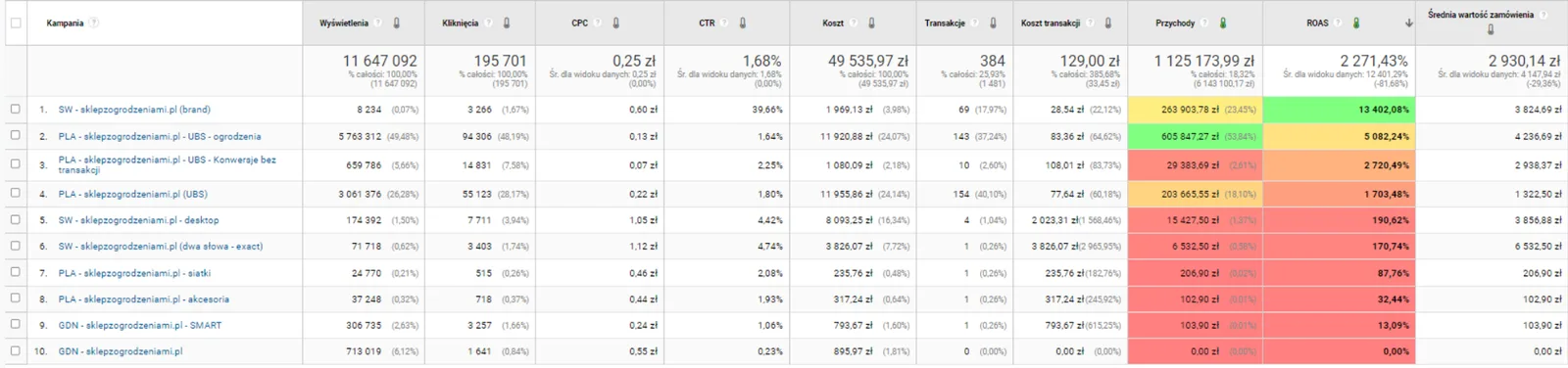This screenshot has height=368, width=1568.
Task: Open SW - sklepzogrodzeniami.pl (brand) campaign
Action: click(134, 110)
